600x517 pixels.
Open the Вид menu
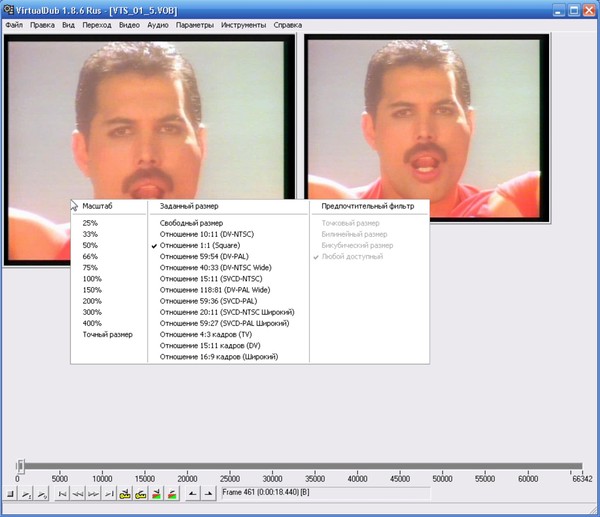(68, 25)
